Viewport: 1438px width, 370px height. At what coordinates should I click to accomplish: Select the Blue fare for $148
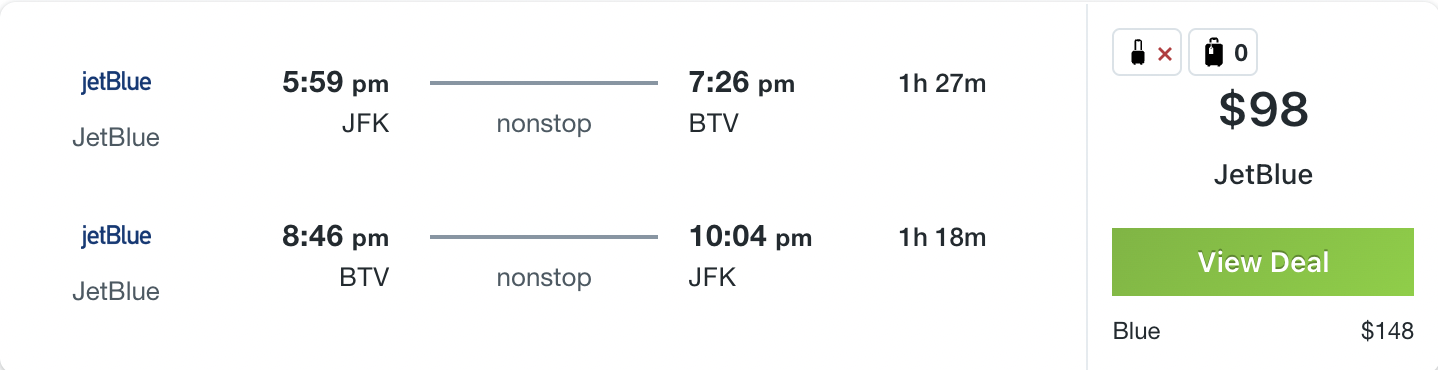(x=1263, y=331)
